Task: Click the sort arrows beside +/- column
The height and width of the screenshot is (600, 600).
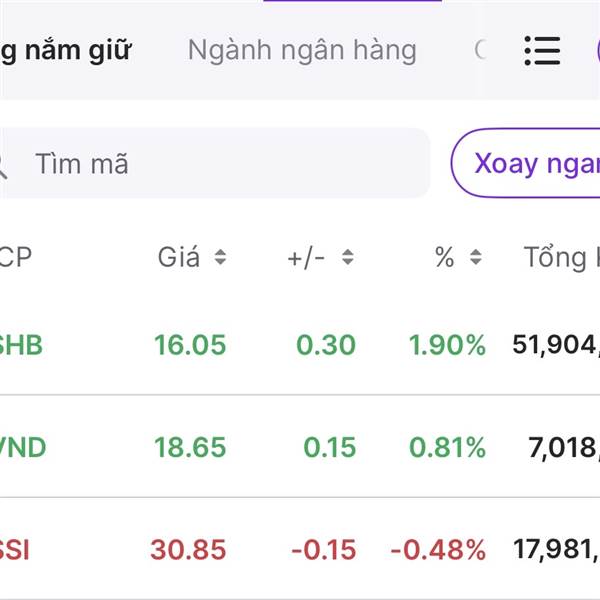Action: (347, 258)
